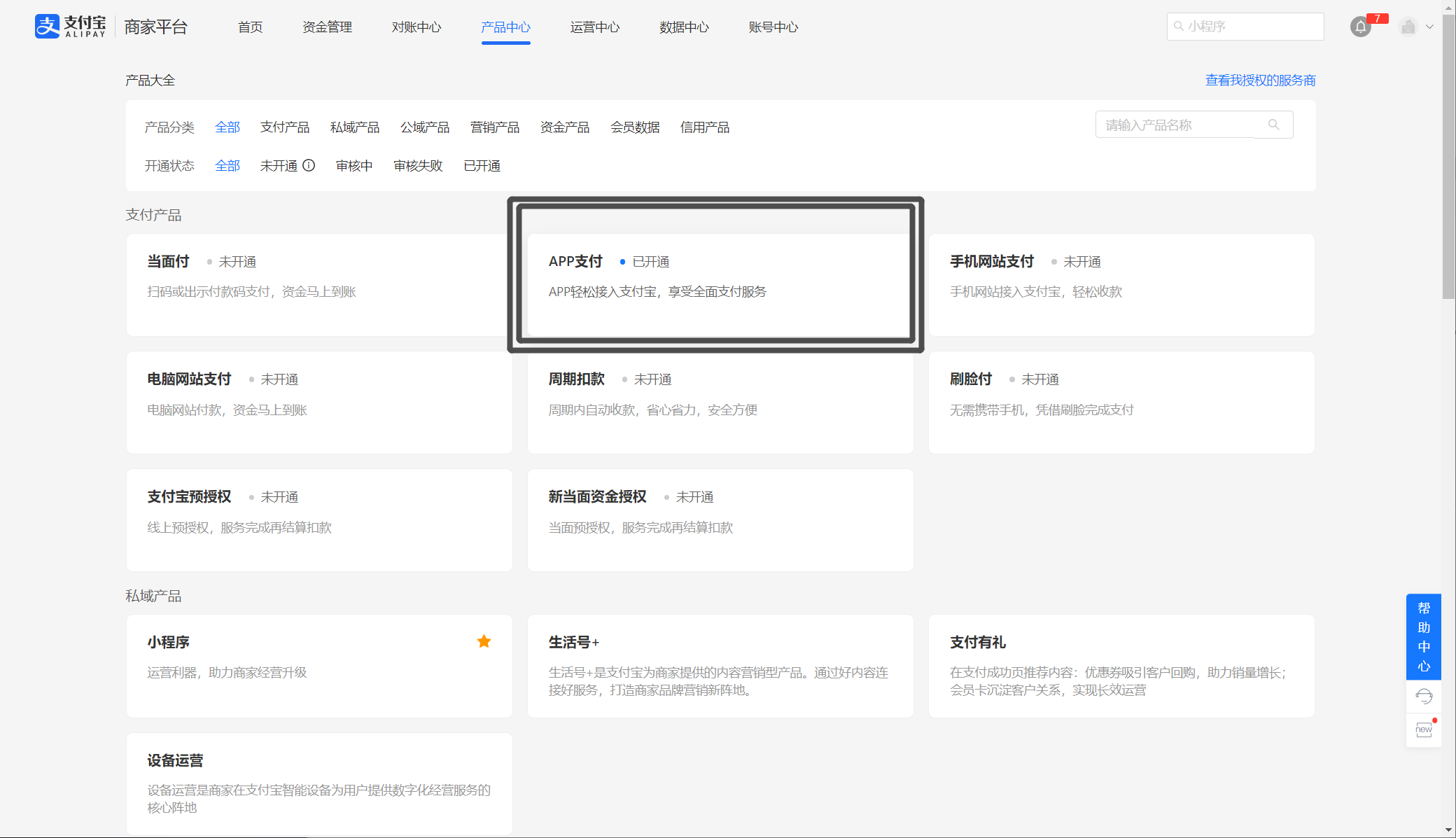Click the new feature message icon
This screenshot has width=1456, height=838.
pyautogui.click(x=1424, y=729)
